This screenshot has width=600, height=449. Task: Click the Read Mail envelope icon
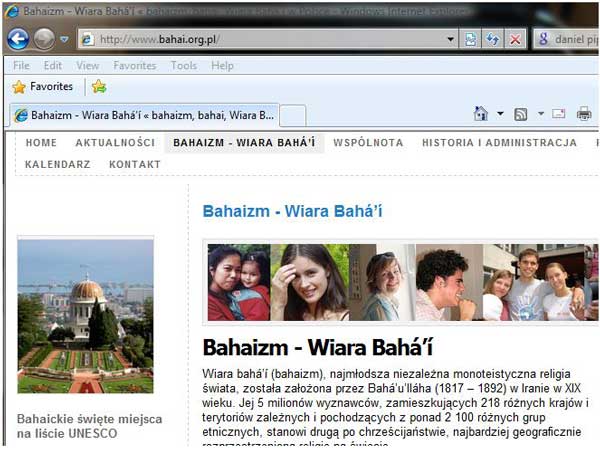coord(559,114)
